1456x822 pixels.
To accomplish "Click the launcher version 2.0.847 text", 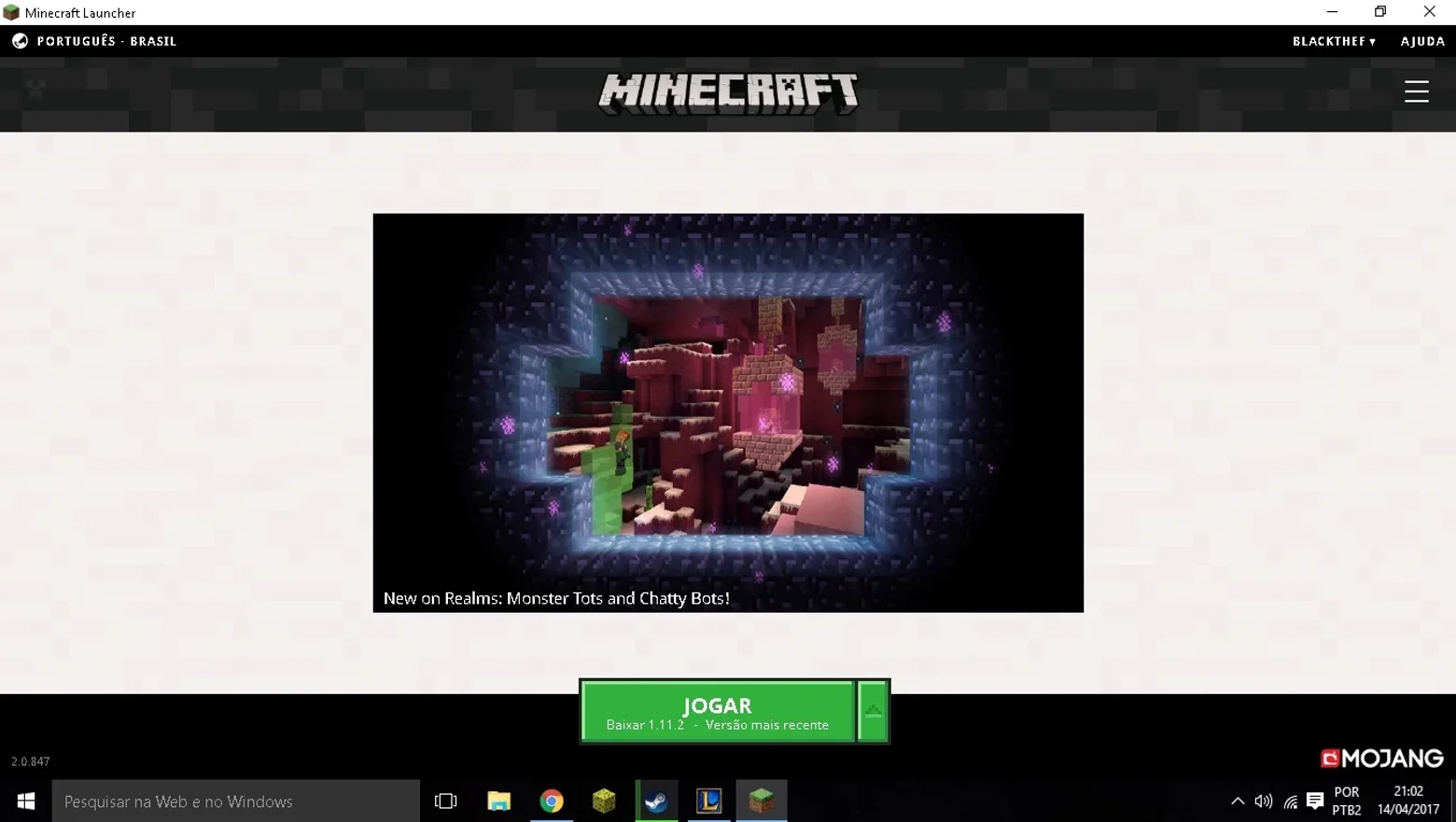I will pos(31,761).
